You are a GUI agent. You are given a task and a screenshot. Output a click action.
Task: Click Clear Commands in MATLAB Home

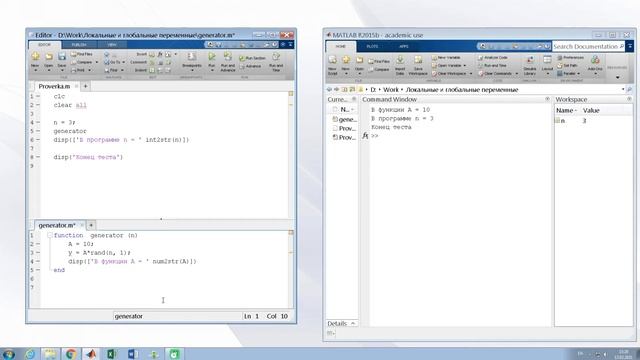tap(495, 73)
